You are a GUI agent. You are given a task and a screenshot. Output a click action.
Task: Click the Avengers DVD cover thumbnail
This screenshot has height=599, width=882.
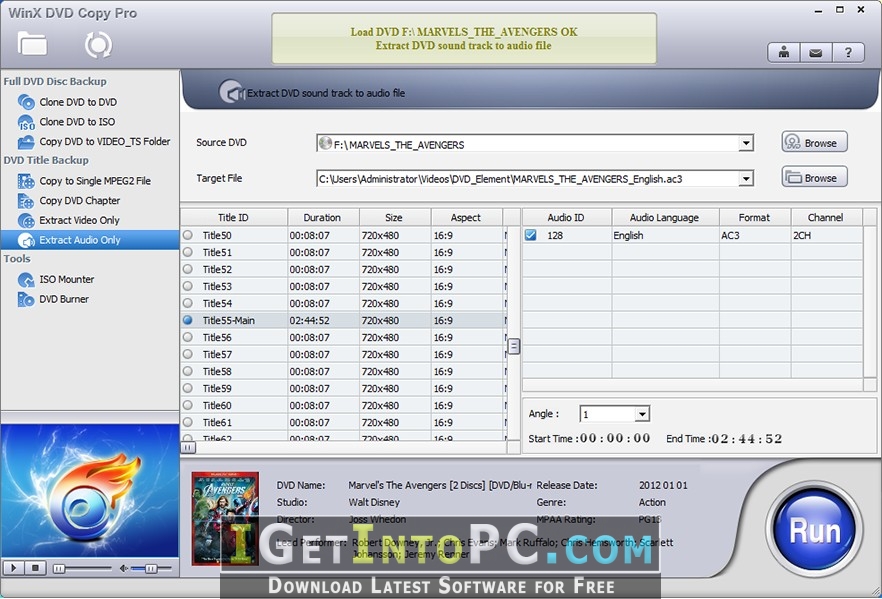pos(225,518)
